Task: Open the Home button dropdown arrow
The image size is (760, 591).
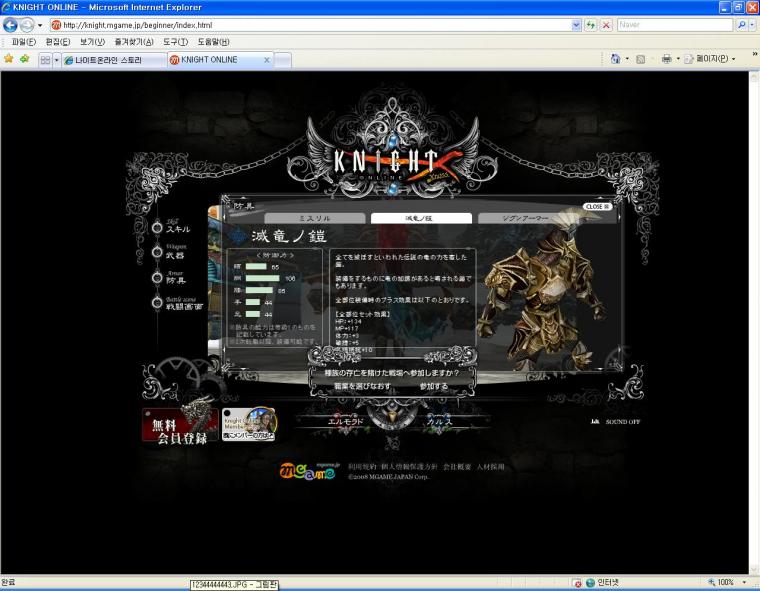Action: (627, 59)
